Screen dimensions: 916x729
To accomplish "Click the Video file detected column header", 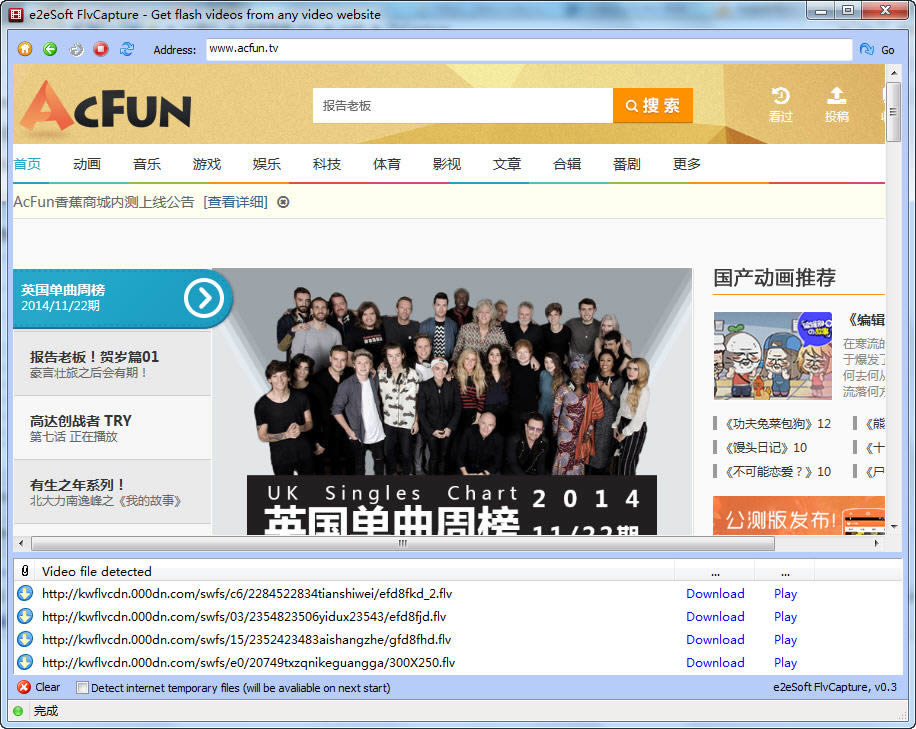I will [x=356, y=571].
